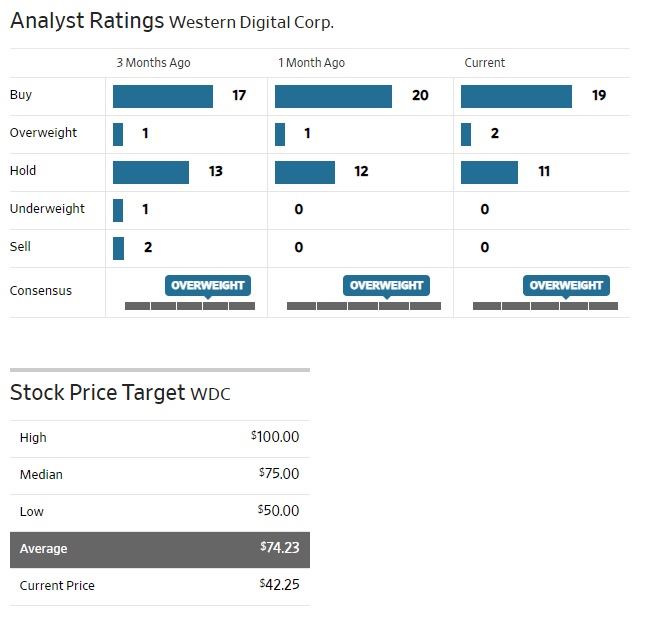
Task: Select the 1 Month Ago consensus Overweight badge
Action: click(x=386, y=286)
